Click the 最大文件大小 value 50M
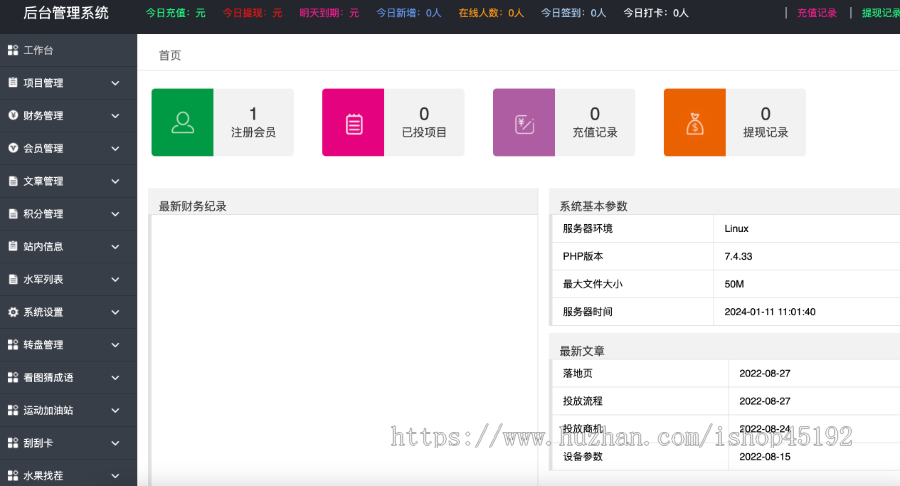 click(x=734, y=284)
